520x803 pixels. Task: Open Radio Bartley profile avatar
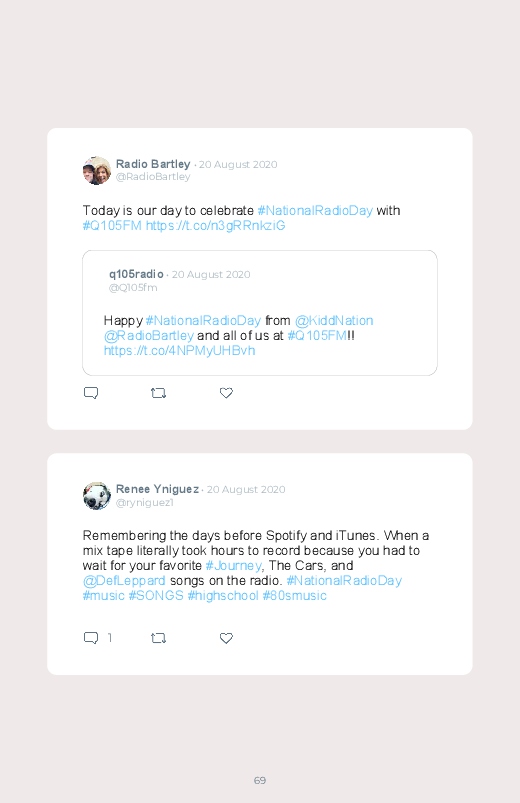(97, 171)
